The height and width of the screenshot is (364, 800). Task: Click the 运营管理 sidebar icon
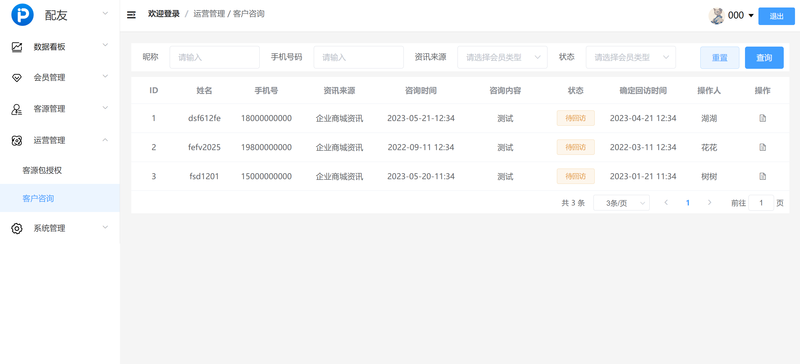pos(17,140)
